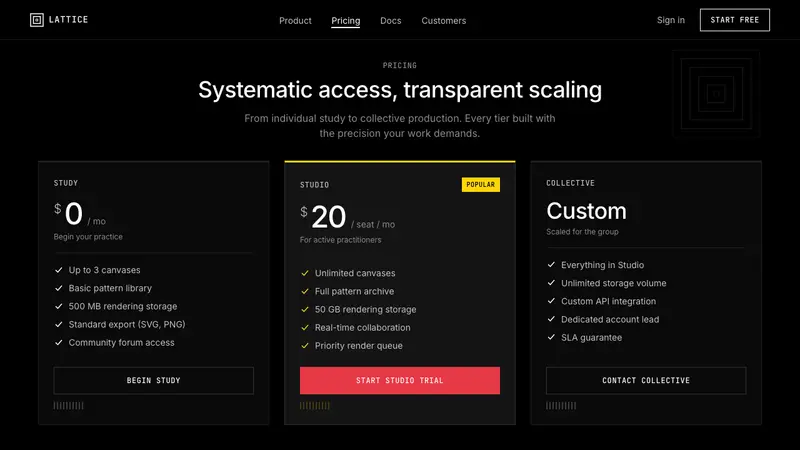Click the yellow checkmark beside Real-time collaboration
The height and width of the screenshot is (450, 800).
[305, 328]
